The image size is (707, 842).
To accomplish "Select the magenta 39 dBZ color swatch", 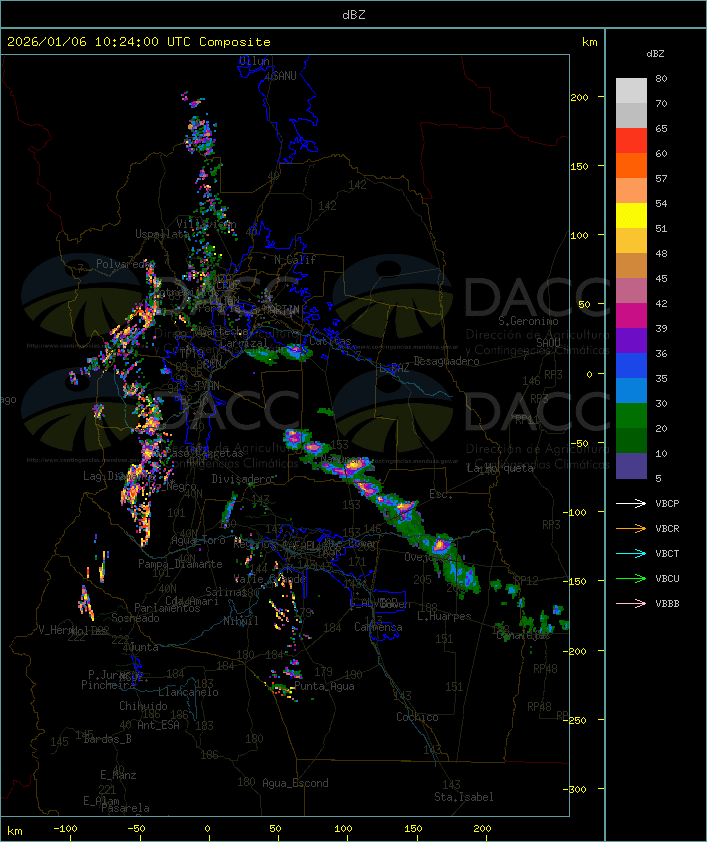I will (x=631, y=315).
